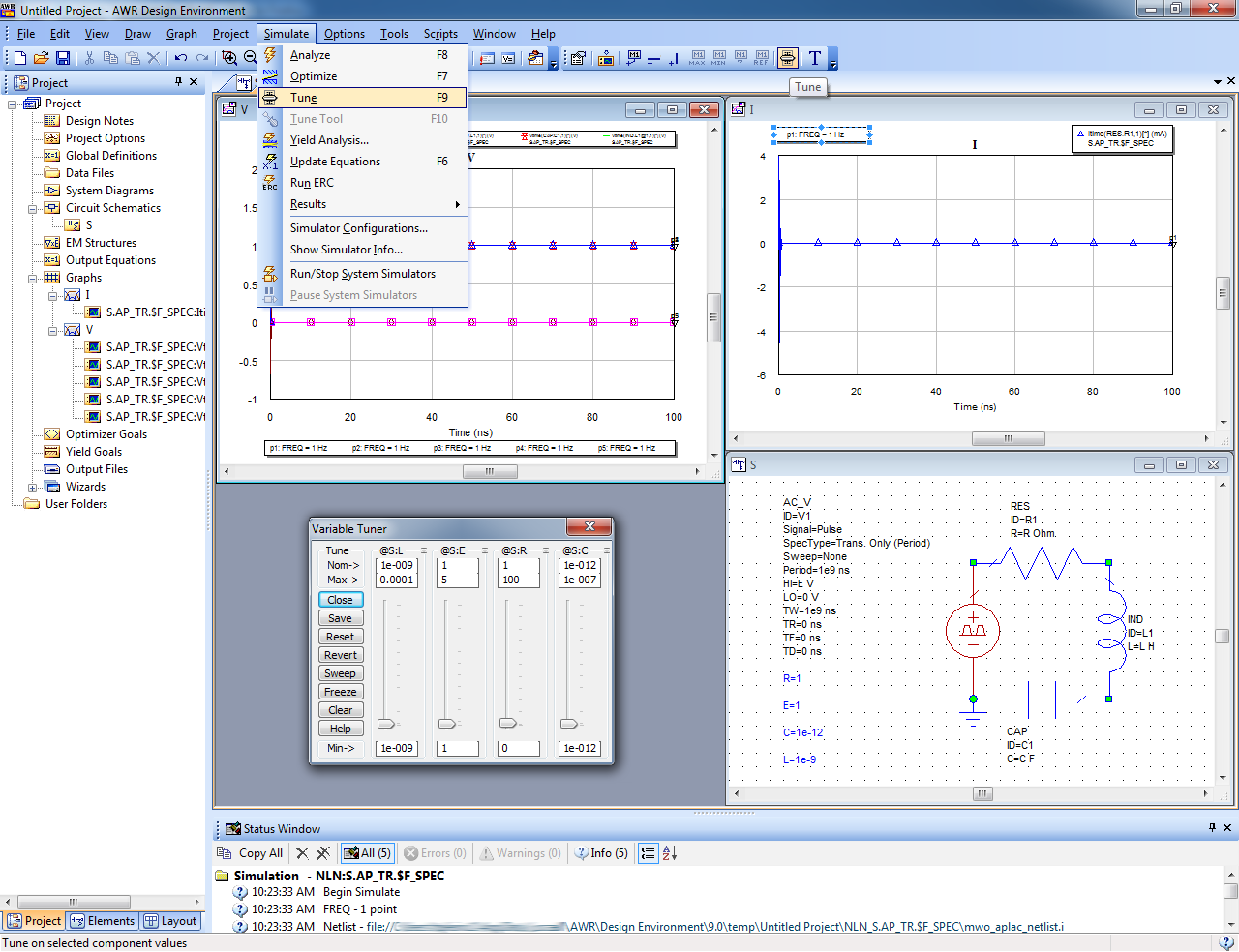The image size is (1239, 952).
Task: Switch to the Elements tab
Action: coord(102,921)
